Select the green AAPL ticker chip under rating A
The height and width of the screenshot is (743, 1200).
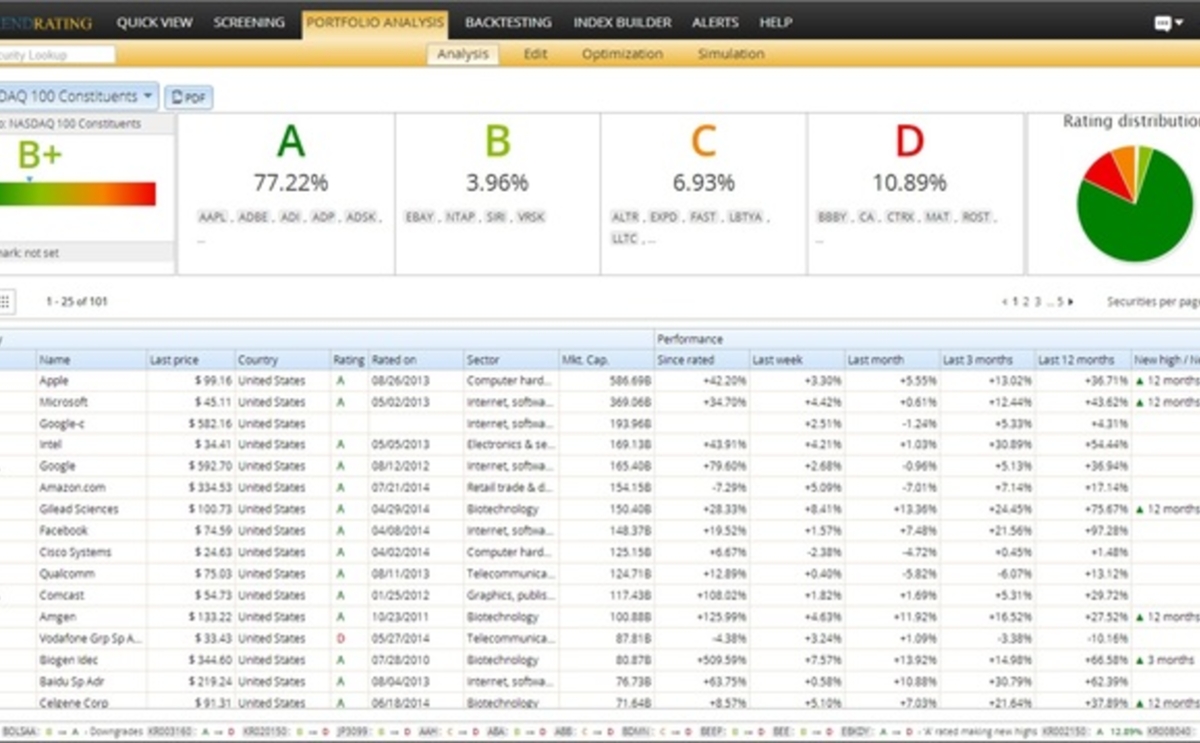click(x=211, y=216)
